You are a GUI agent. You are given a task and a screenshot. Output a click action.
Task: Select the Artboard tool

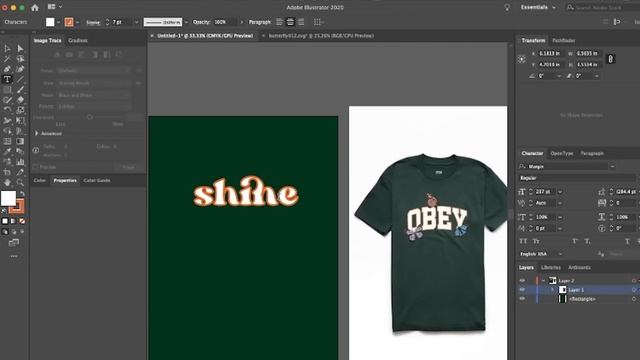coord(7,172)
